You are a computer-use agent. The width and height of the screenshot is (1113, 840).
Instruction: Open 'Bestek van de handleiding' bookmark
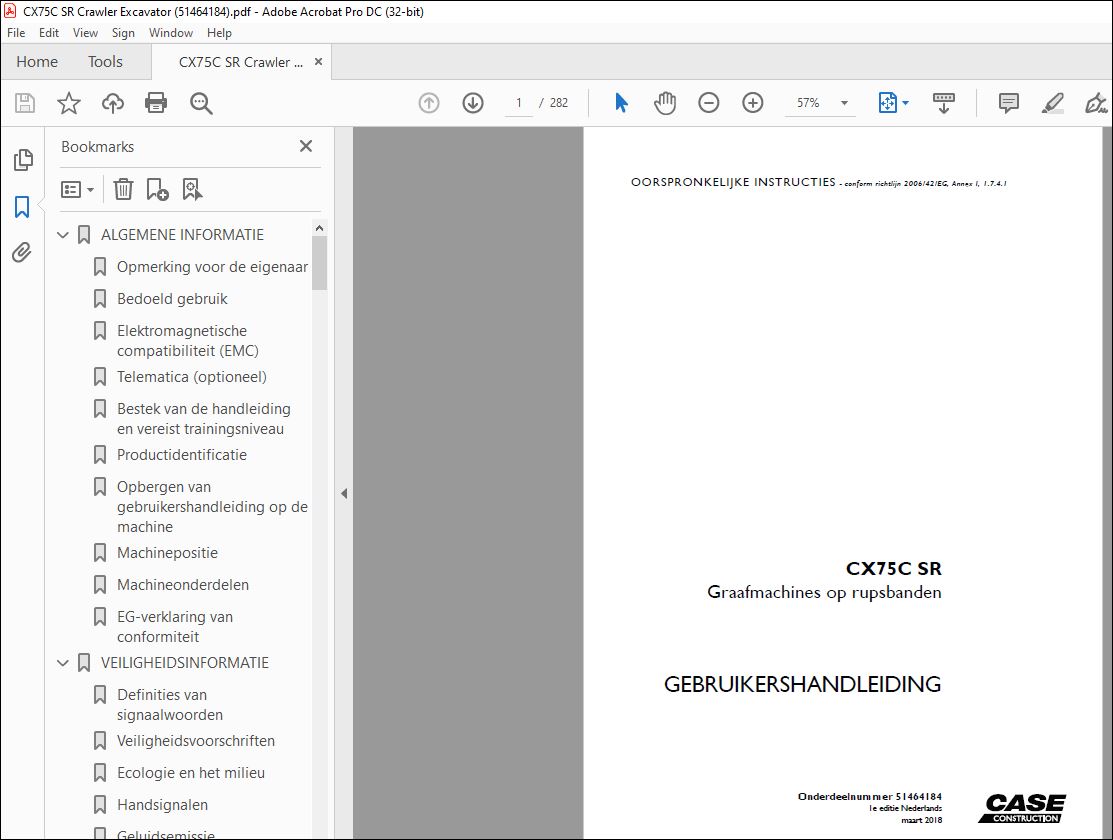[204, 419]
